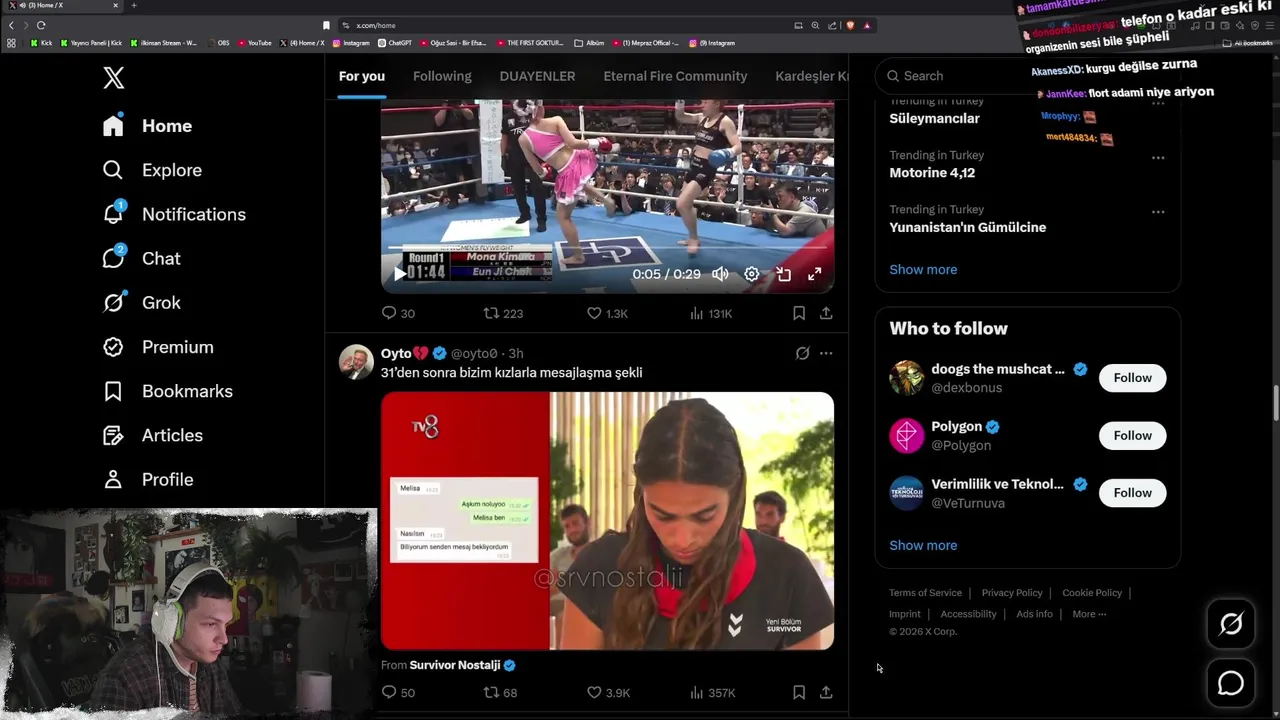Open Premium in the sidebar
Viewport: 1280px width, 720px height.
tap(158, 347)
